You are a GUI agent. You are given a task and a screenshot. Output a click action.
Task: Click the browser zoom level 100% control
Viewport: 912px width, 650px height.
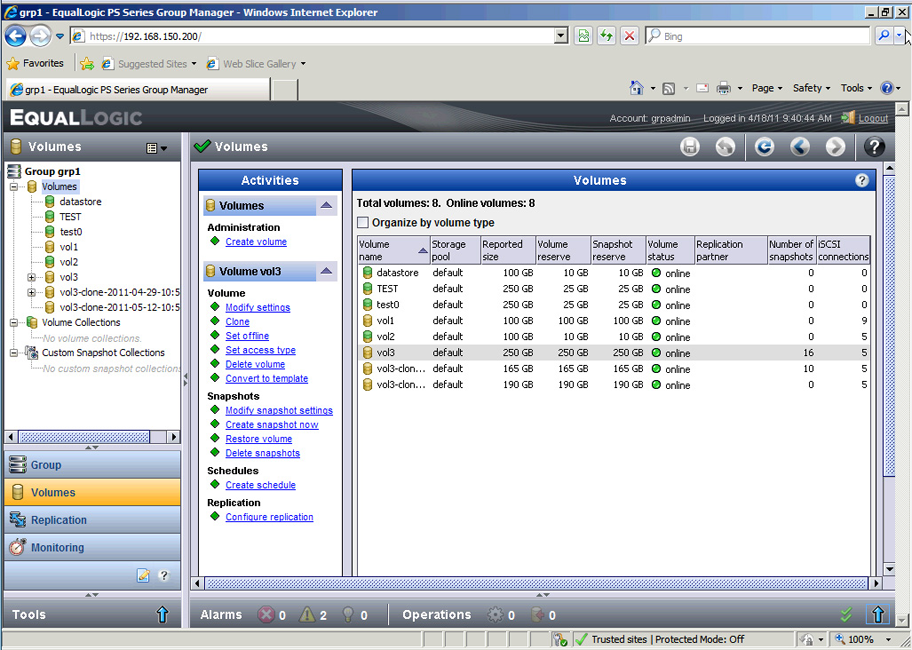click(862, 640)
